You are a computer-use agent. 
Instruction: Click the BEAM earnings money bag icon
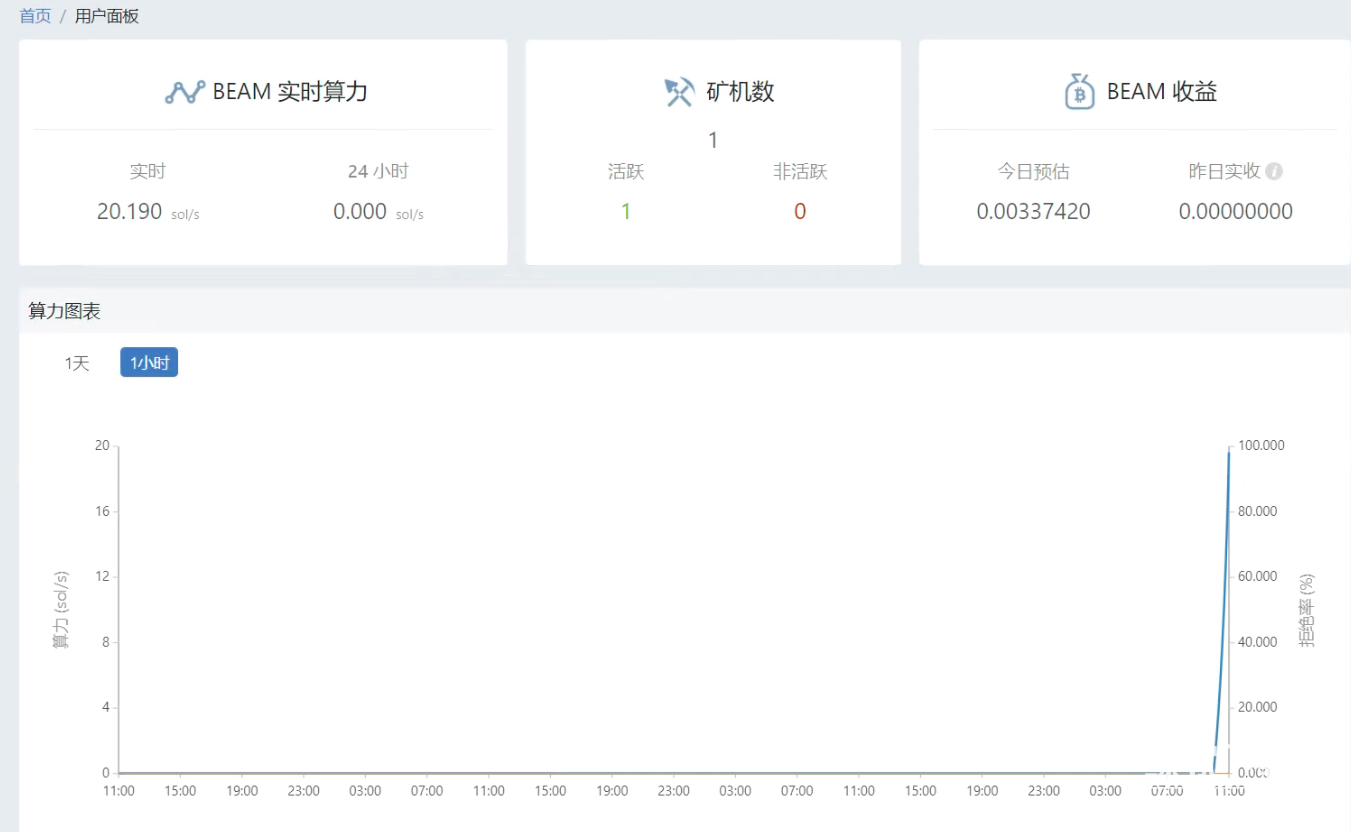click(1079, 92)
